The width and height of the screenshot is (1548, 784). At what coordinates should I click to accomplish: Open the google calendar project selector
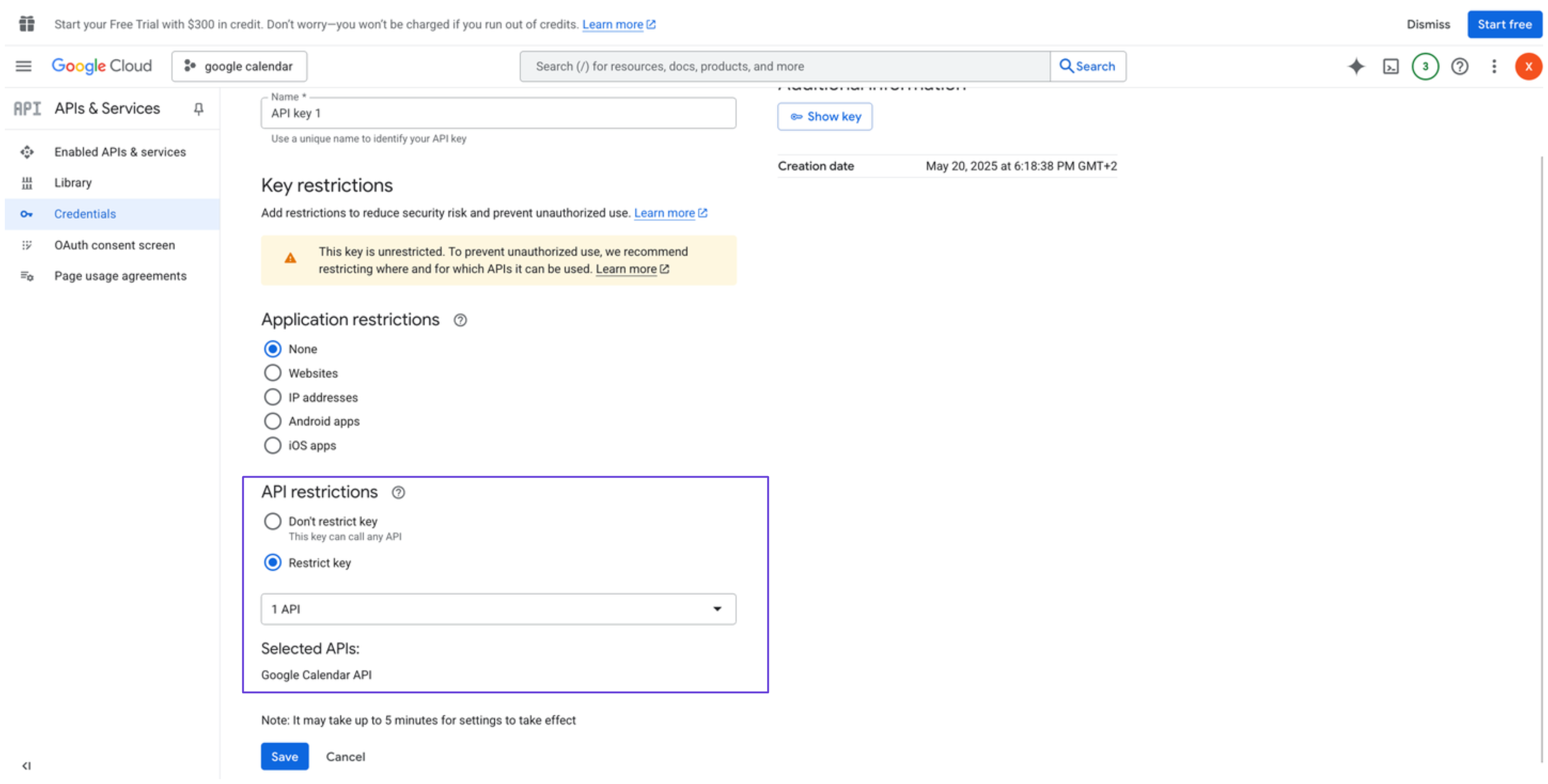(239, 66)
